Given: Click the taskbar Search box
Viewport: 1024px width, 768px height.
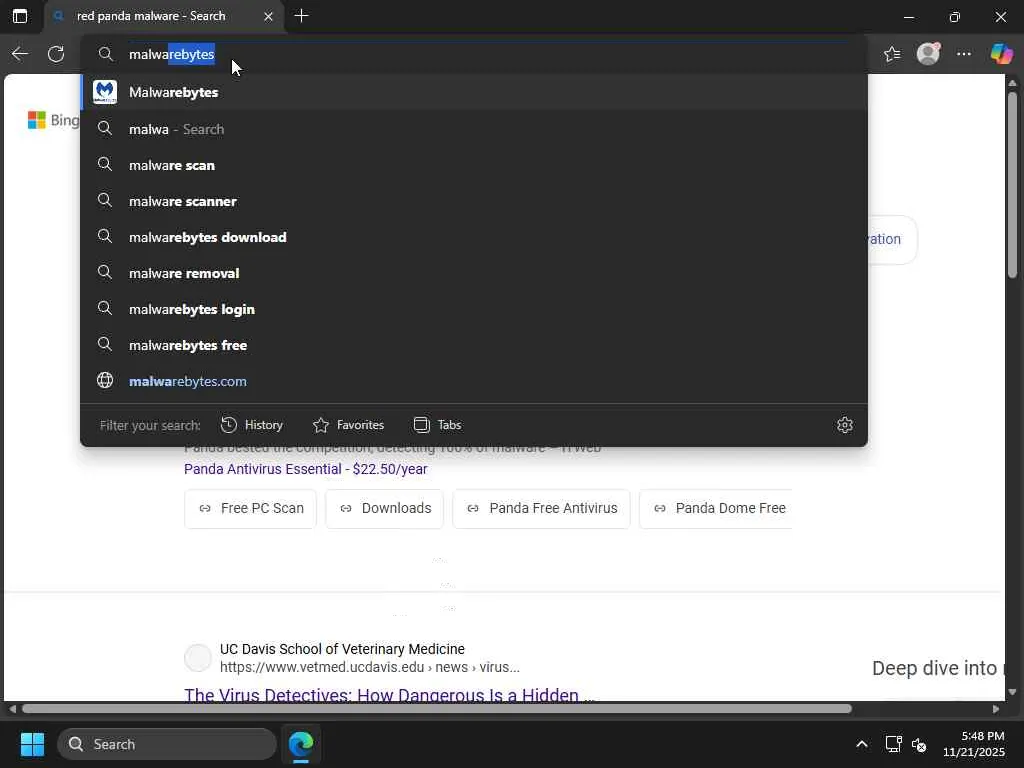Looking at the screenshot, I should point(167,744).
